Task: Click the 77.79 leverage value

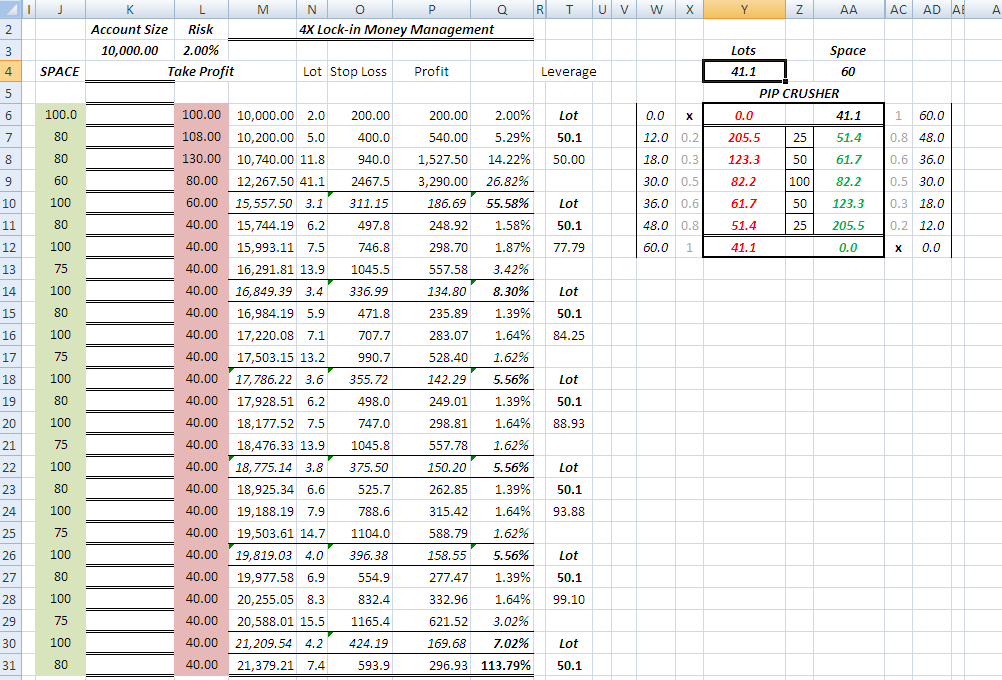Action: pyautogui.click(x=569, y=247)
